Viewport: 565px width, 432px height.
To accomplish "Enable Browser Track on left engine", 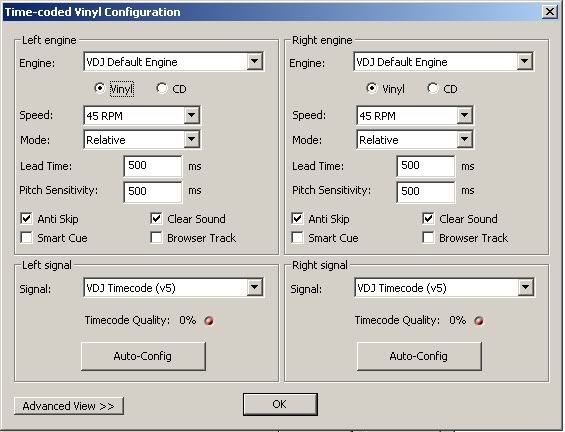I will (156, 238).
